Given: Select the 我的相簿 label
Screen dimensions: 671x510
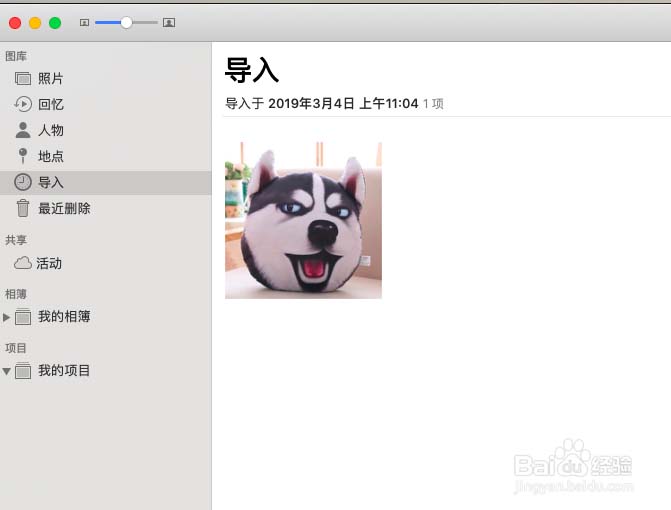Looking at the screenshot, I should (64, 317).
